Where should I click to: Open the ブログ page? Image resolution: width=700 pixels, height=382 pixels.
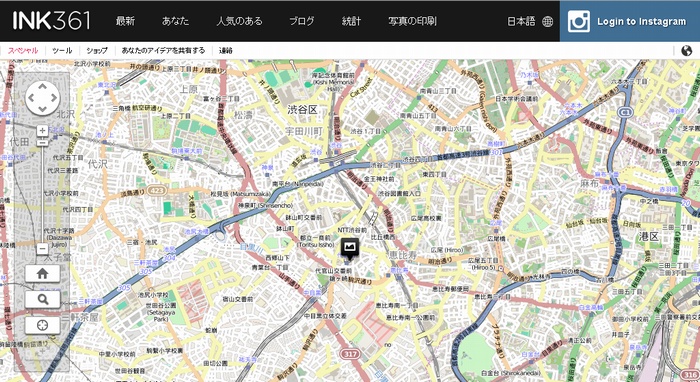(x=301, y=21)
